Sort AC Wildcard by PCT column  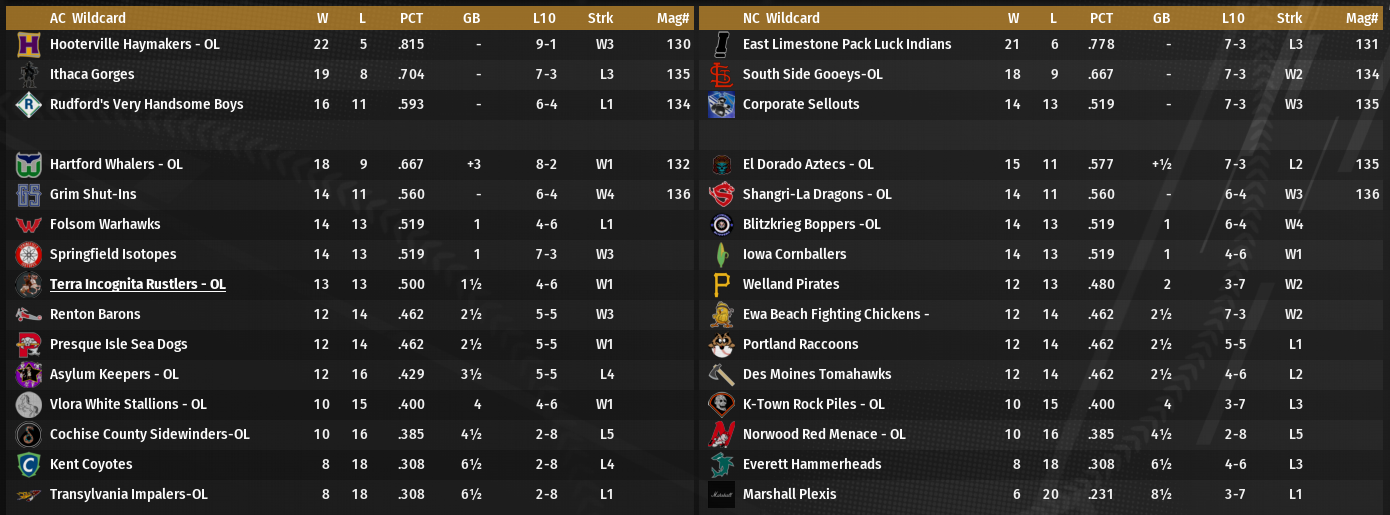pyautogui.click(x=411, y=18)
